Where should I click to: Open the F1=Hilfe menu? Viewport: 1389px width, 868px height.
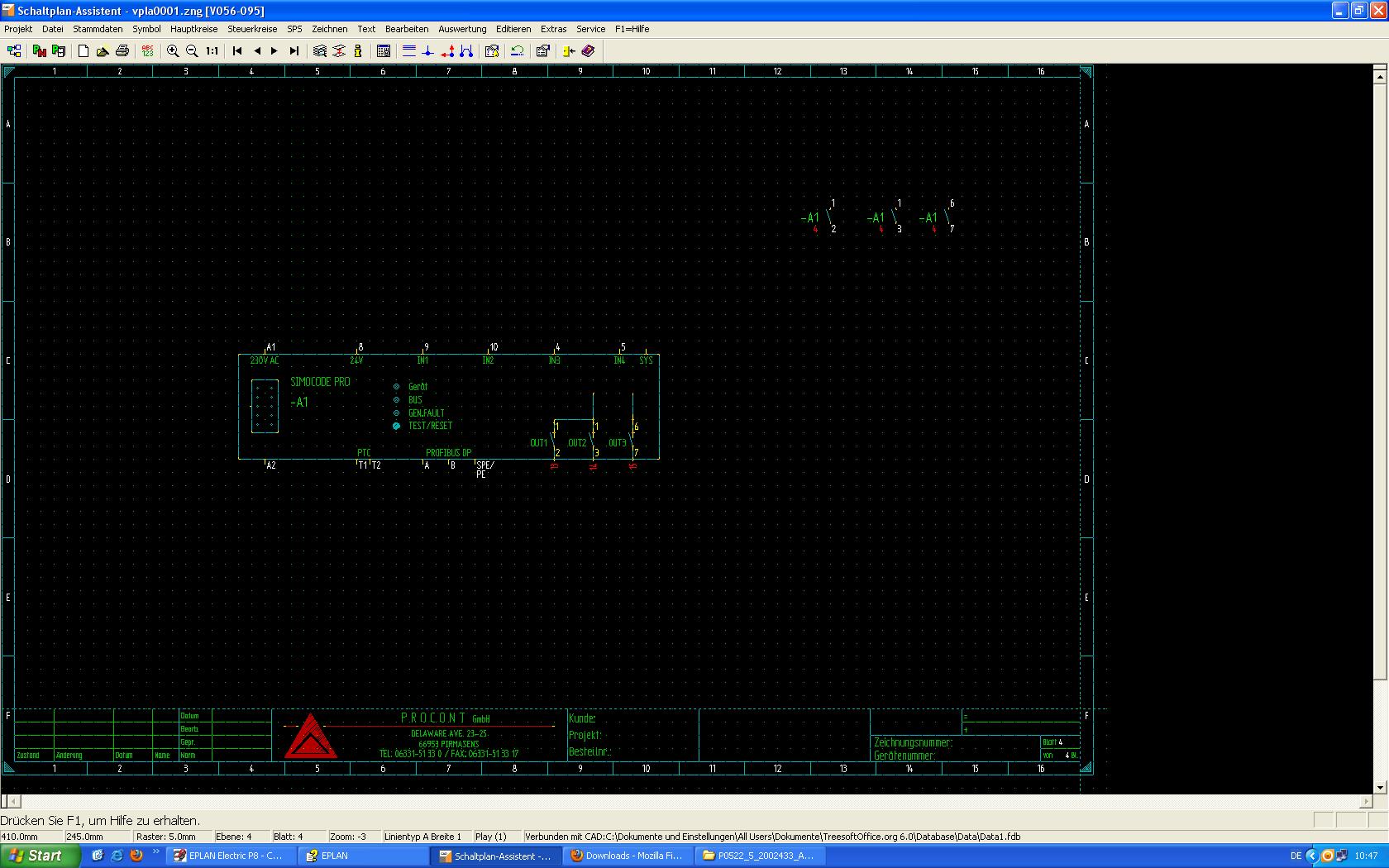[632, 29]
